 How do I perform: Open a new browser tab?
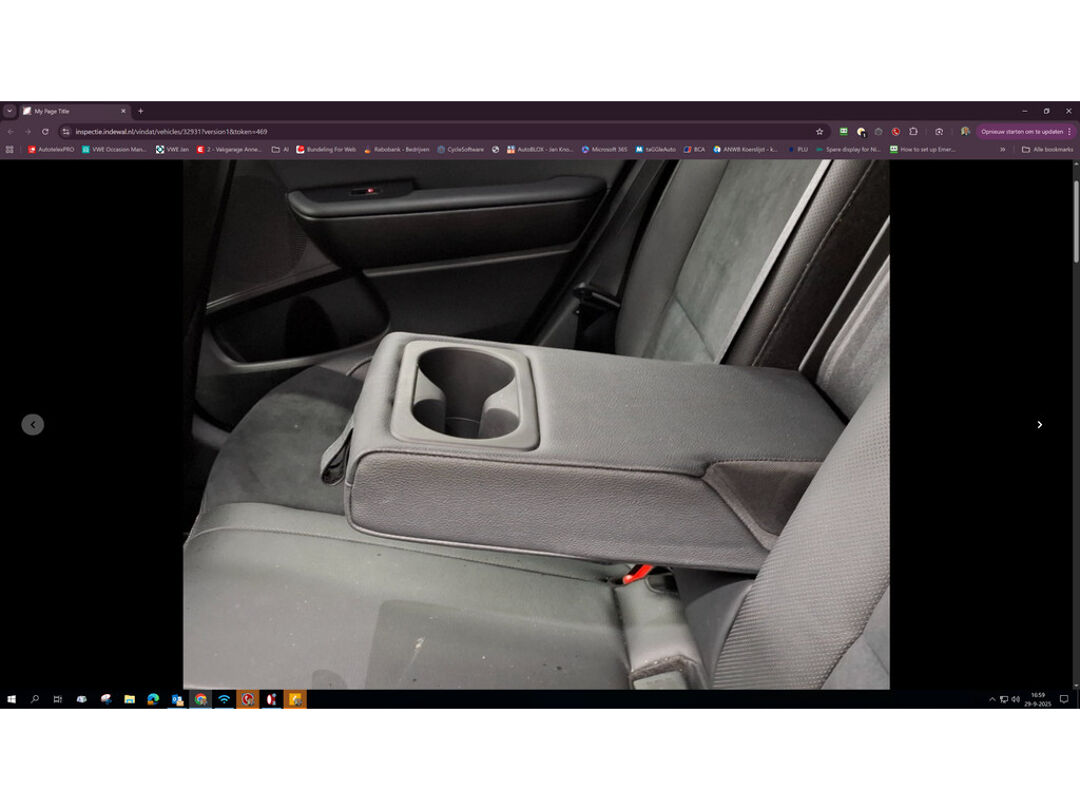pos(140,111)
